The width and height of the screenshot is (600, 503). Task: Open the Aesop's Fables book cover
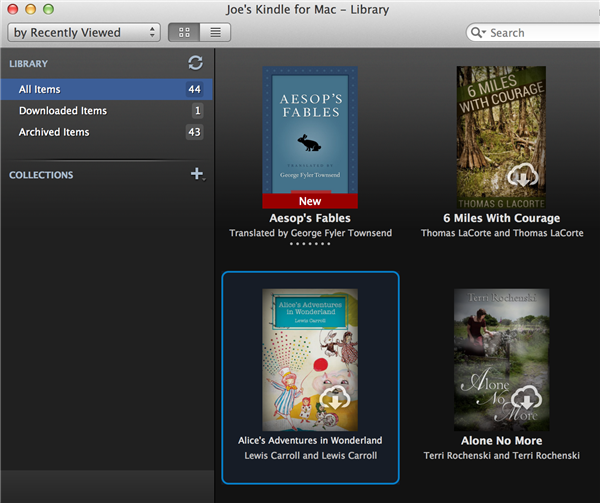[310, 137]
